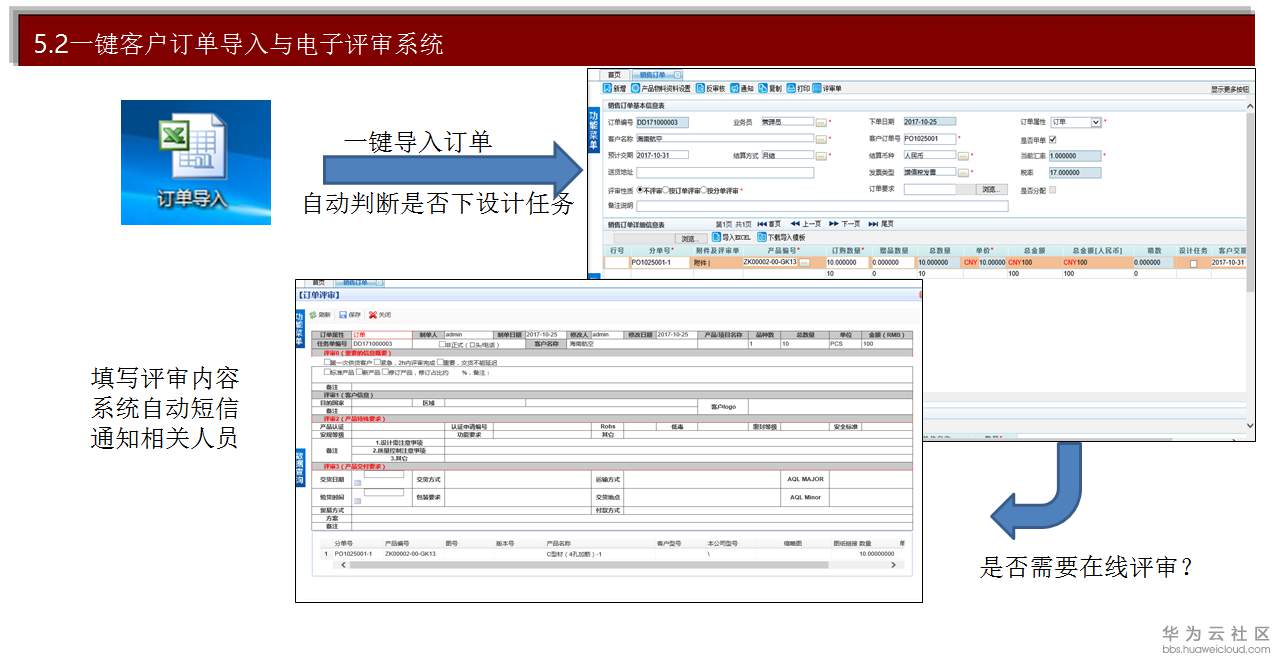
Task: Check the 标准产品 checkbox
Action: point(327,372)
